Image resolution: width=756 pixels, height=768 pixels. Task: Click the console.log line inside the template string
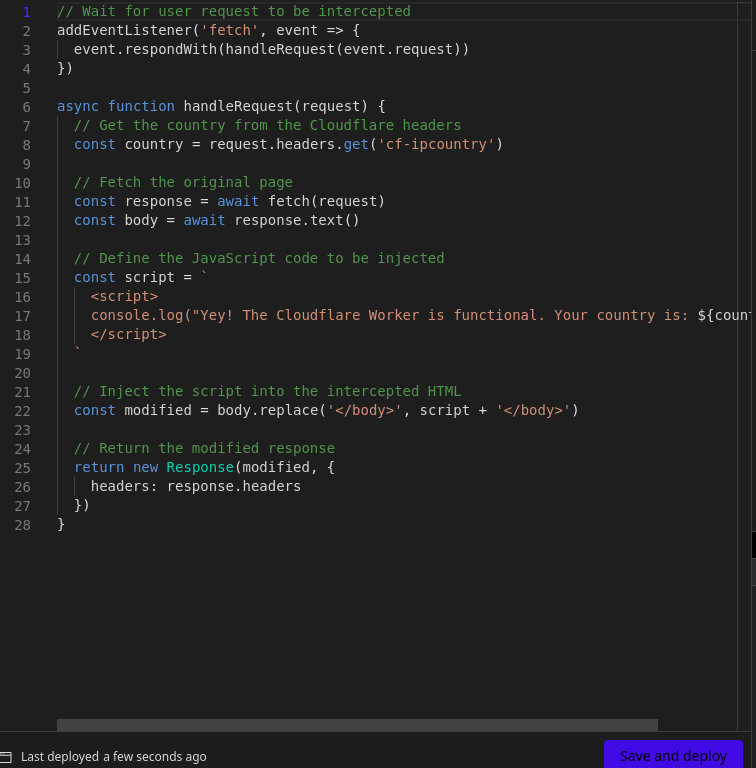click(x=420, y=315)
